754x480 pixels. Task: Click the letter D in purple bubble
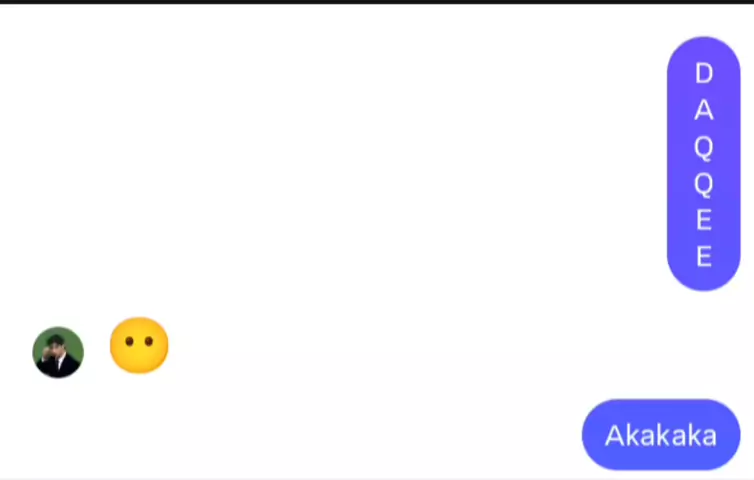point(704,74)
